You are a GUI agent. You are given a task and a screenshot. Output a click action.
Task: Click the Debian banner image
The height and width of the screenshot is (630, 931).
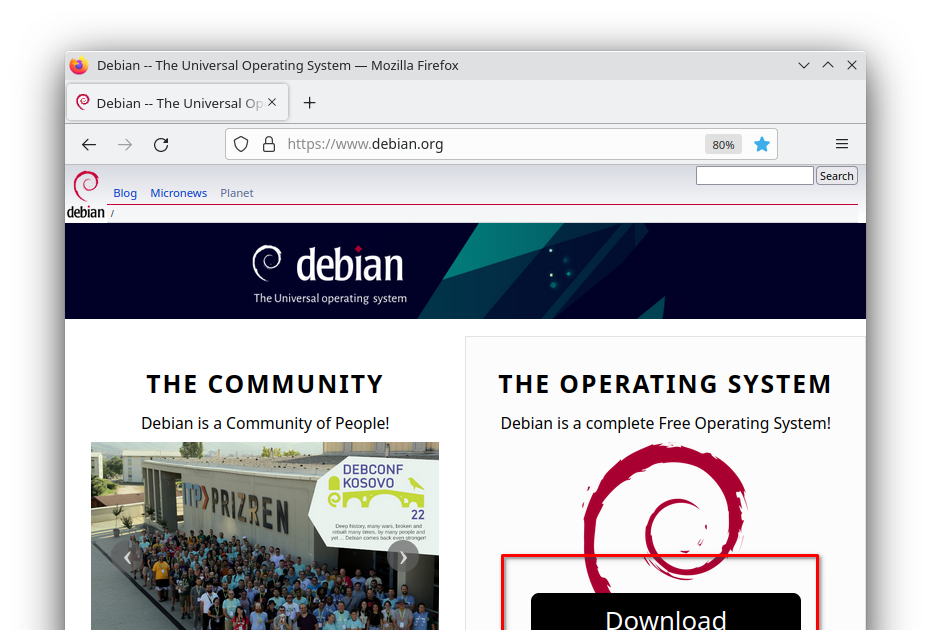[x=466, y=271]
